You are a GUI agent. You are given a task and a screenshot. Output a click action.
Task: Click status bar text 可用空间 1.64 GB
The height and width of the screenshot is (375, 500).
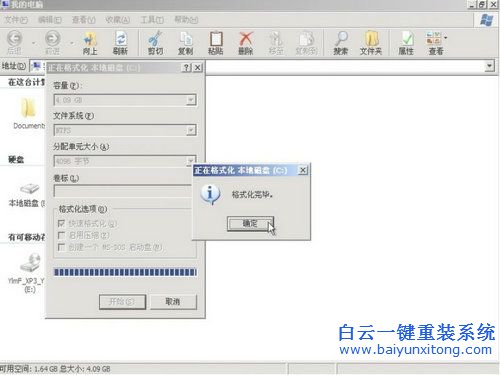click(x=55, y=369)
